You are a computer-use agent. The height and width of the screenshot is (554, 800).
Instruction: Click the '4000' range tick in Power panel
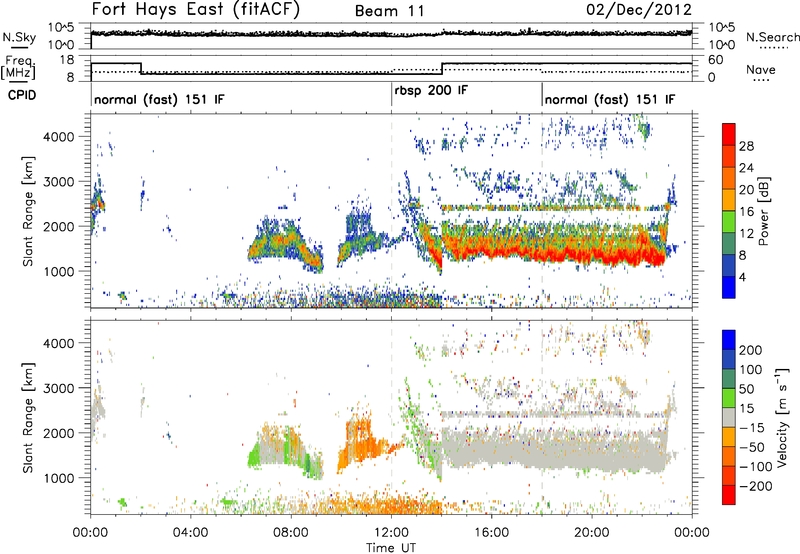[59, 137]
